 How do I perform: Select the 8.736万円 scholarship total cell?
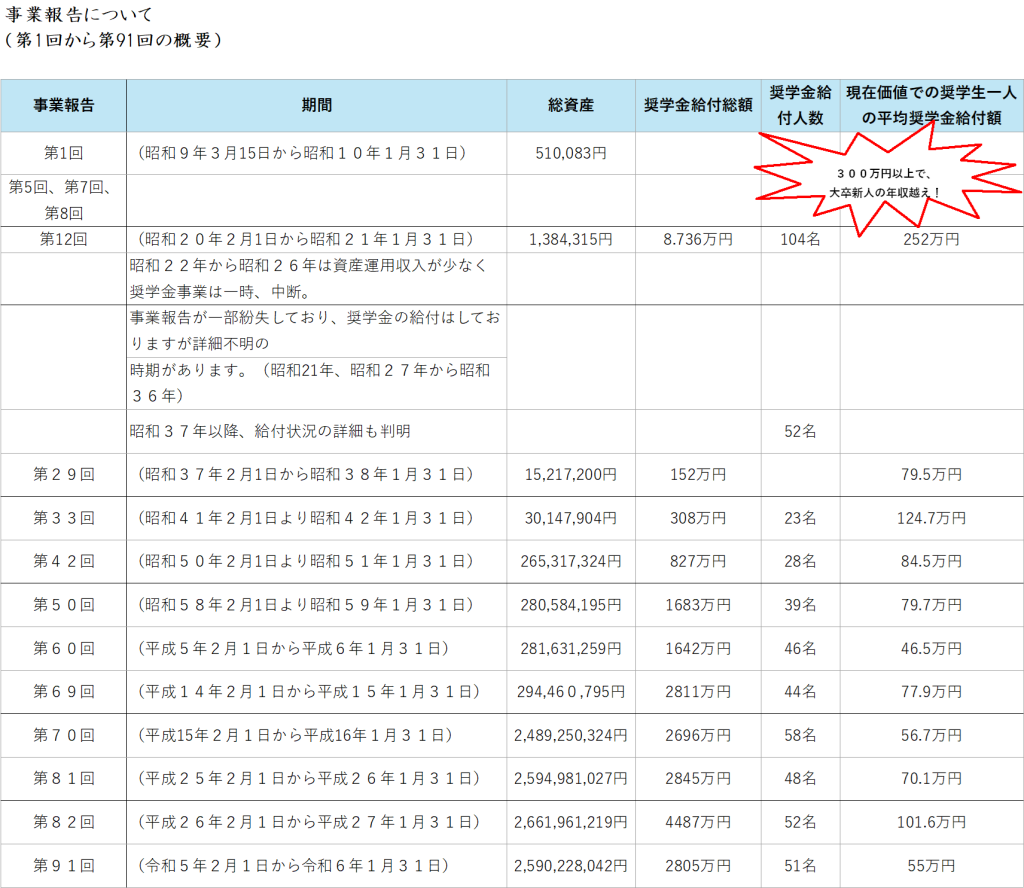698,240
